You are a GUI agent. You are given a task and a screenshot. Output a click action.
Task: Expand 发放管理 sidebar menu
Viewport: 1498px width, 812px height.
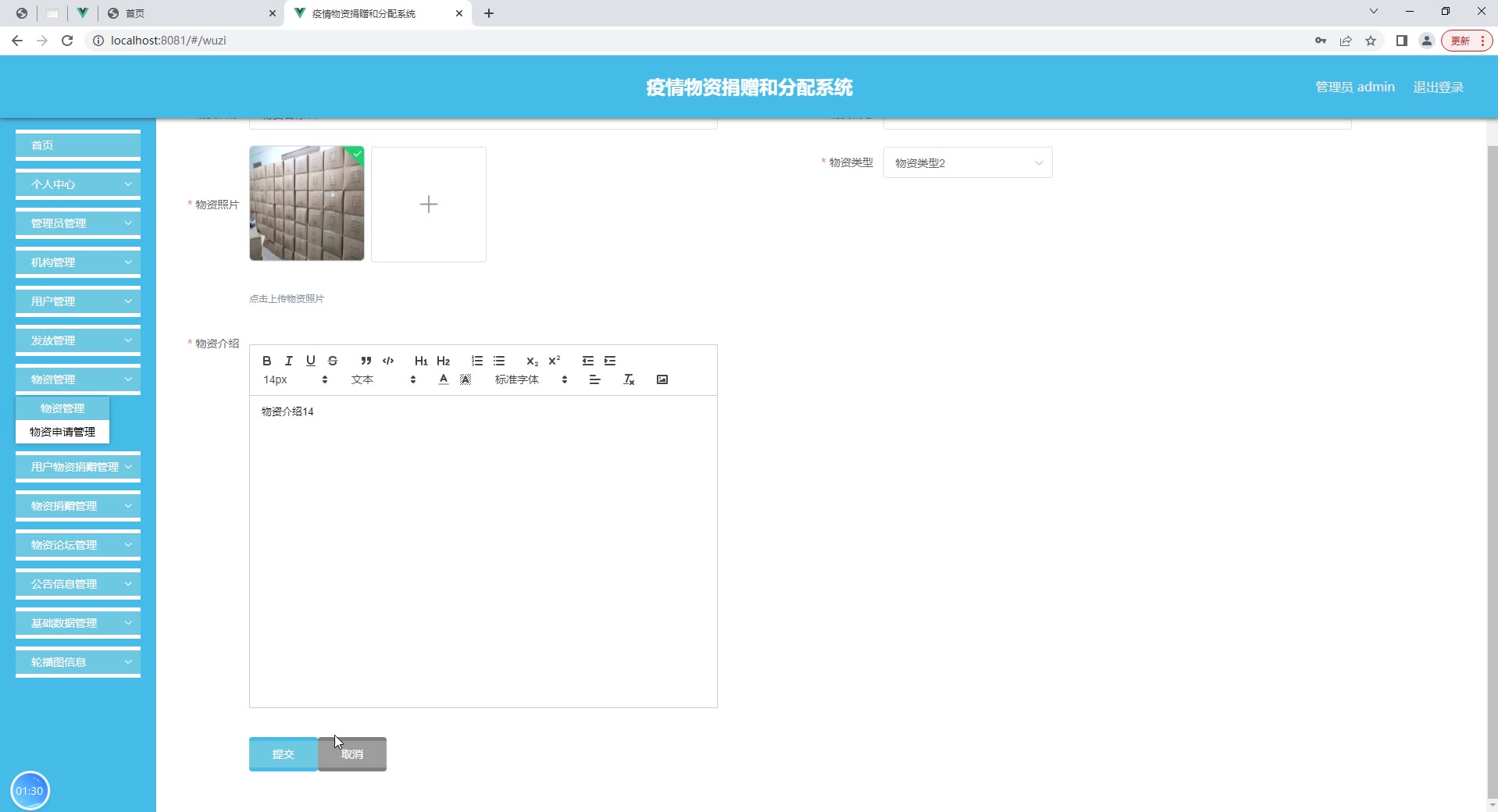(78, 340)
